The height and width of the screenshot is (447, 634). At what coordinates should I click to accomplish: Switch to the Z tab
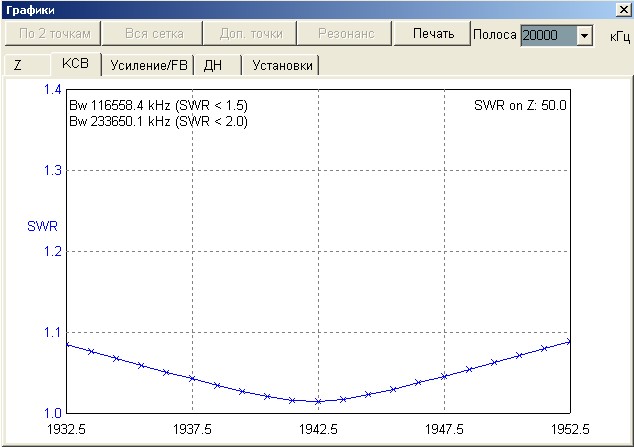pyautogui.click(x=18, y=65)
